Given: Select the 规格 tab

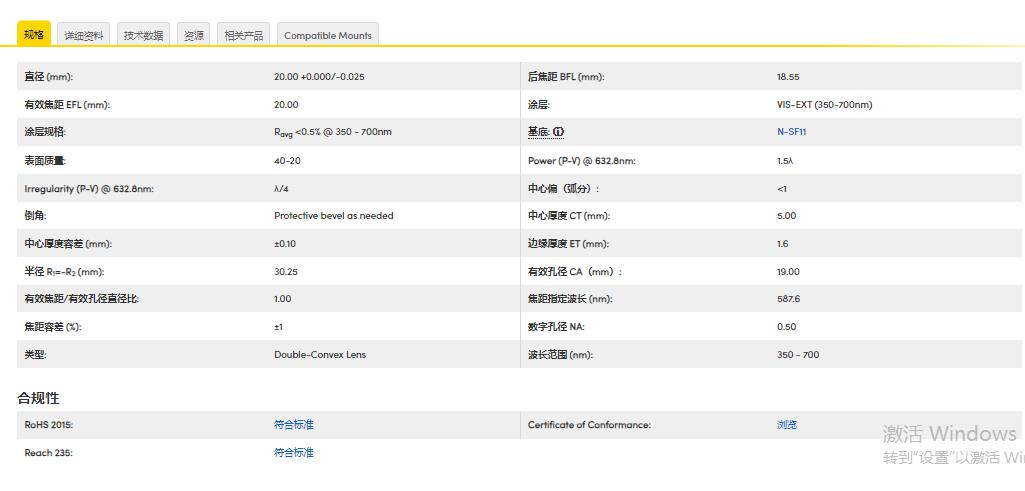Looking at the screenshot, I should click(34, 35).
